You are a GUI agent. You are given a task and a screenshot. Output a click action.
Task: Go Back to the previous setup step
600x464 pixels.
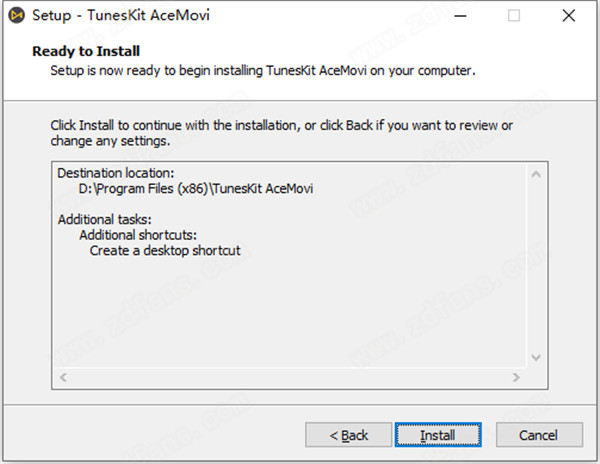click(x=350, y=435)
